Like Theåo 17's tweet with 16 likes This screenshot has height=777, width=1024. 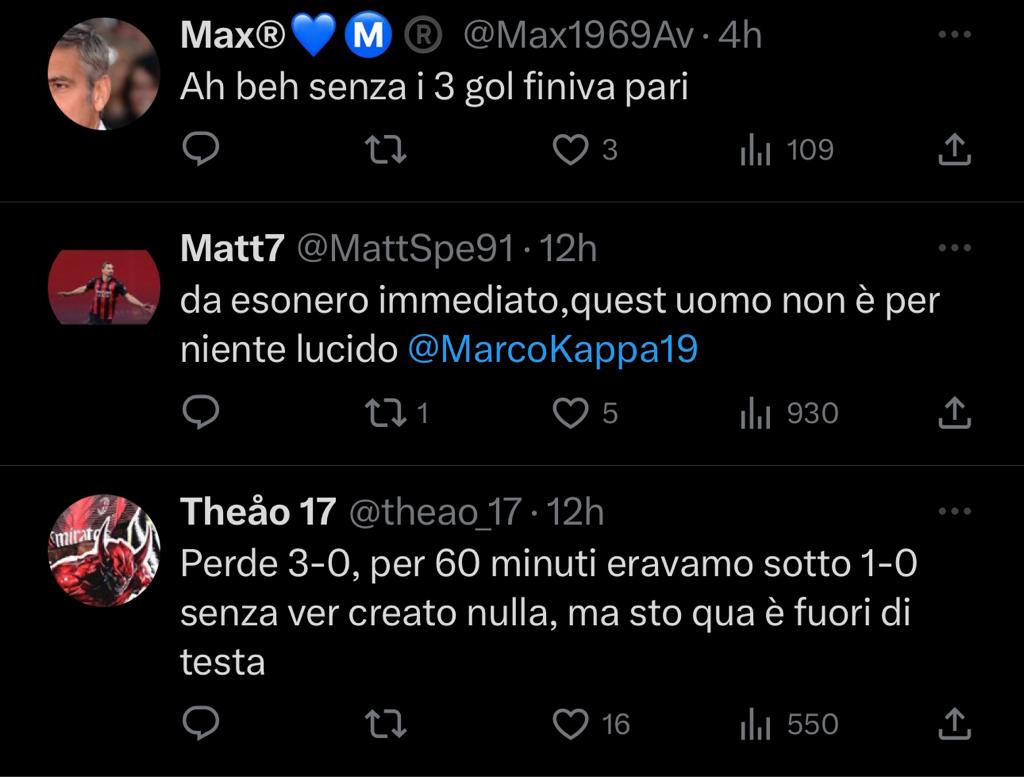click(x=571, y=723)
